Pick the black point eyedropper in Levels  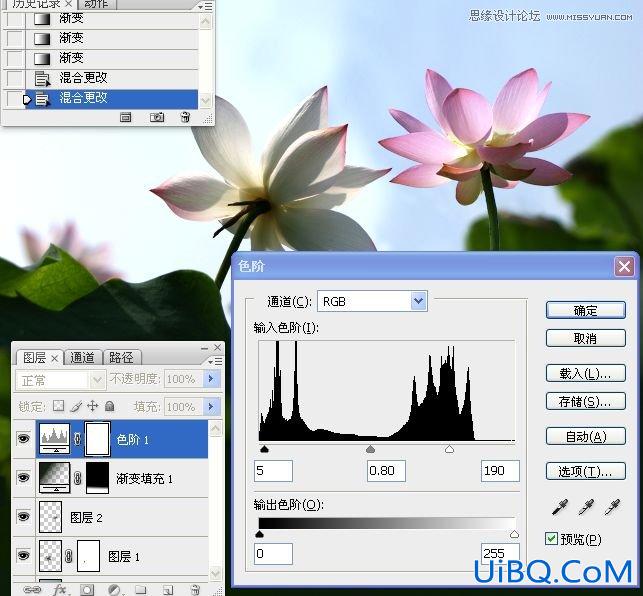point(560,507)
